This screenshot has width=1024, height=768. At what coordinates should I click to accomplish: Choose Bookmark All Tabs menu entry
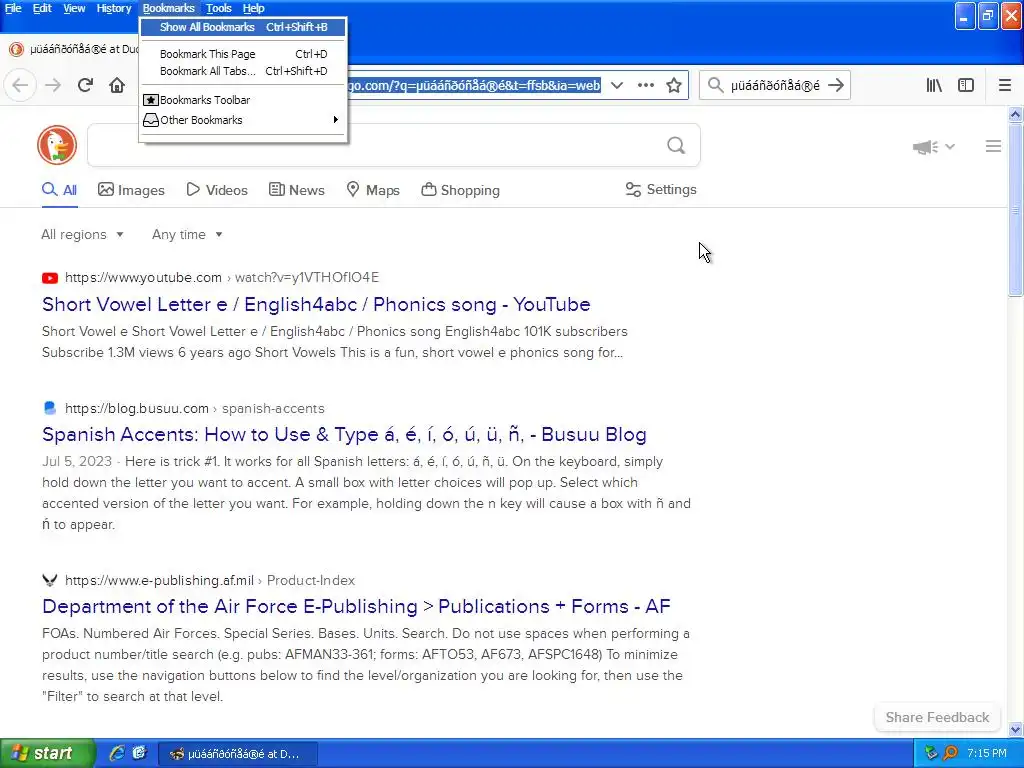pos(243,71)
